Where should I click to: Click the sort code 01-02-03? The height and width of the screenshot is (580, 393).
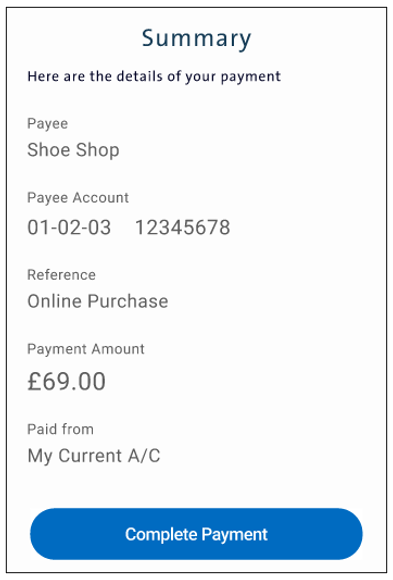pos(69,227)
